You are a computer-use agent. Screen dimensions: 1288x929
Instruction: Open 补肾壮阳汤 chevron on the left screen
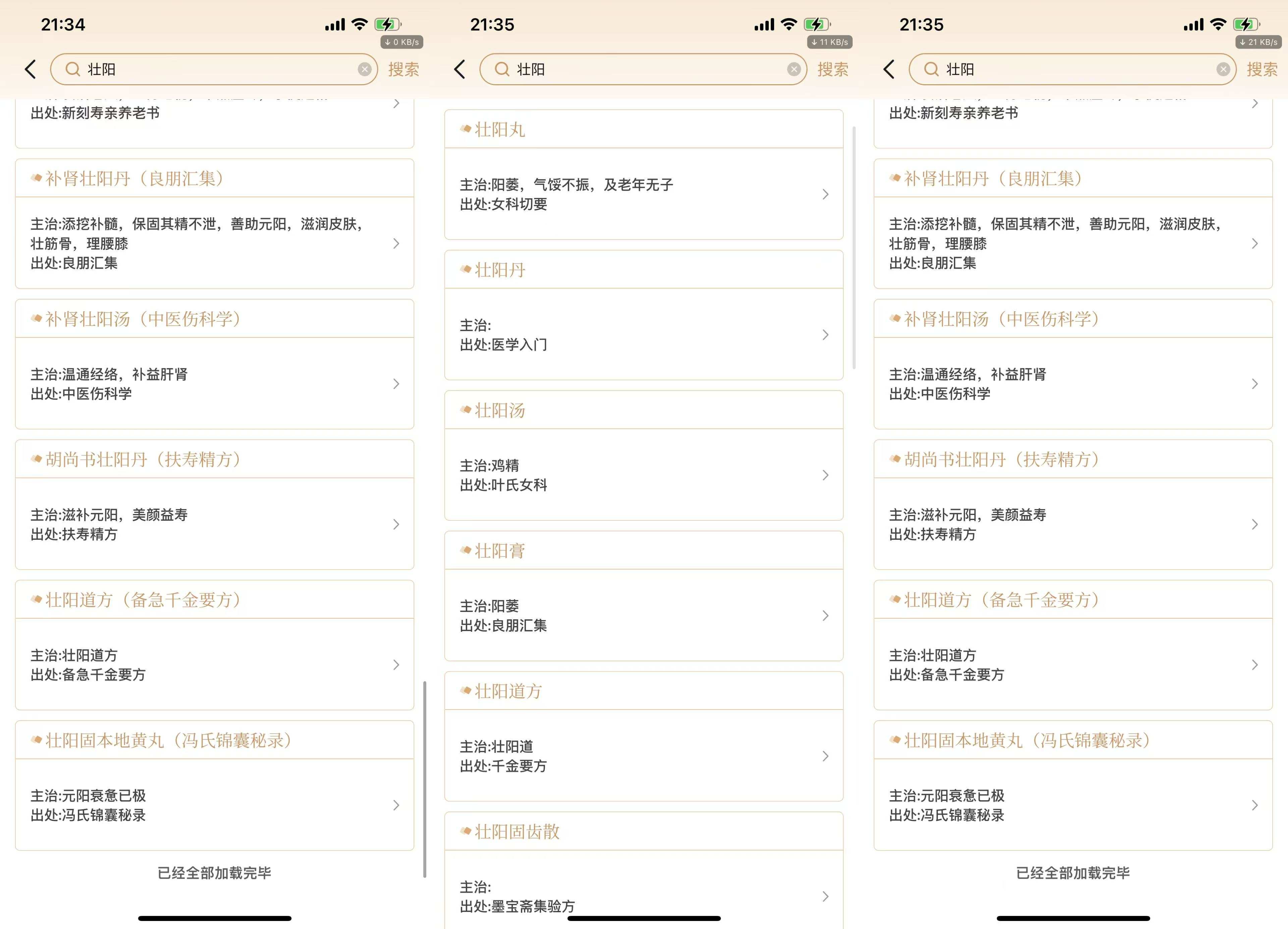pos(396,384)
